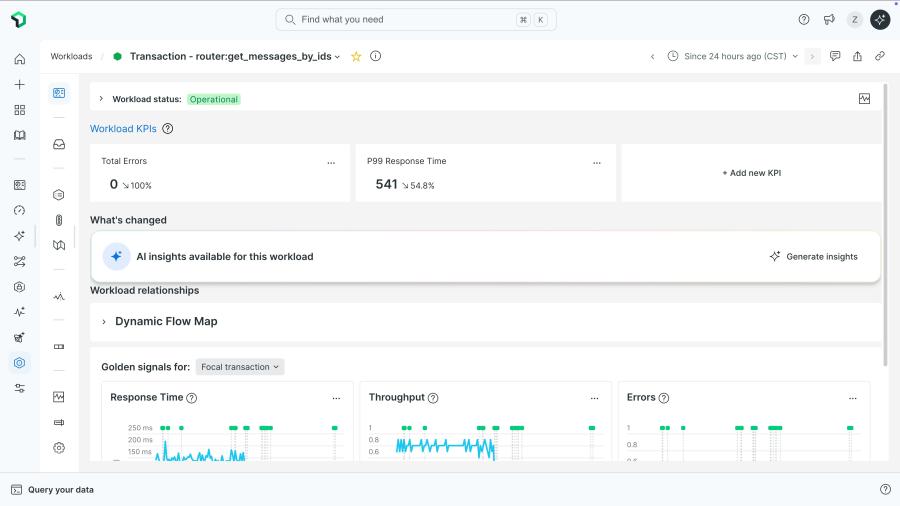
Task: Click the crossed-arrows shuffle sidebar icon
Action: coord(20,262)
